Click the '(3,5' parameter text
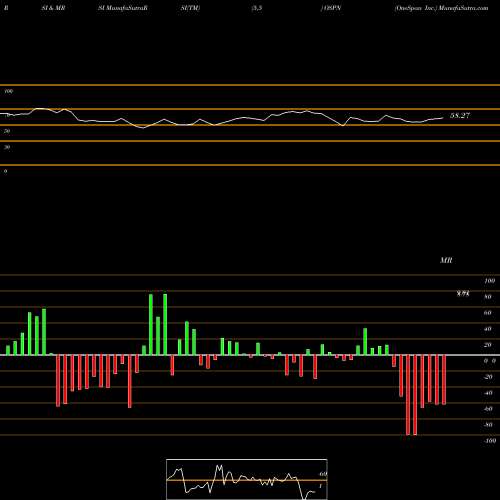The width and height of the screenshot is (500, 500). 257,8
